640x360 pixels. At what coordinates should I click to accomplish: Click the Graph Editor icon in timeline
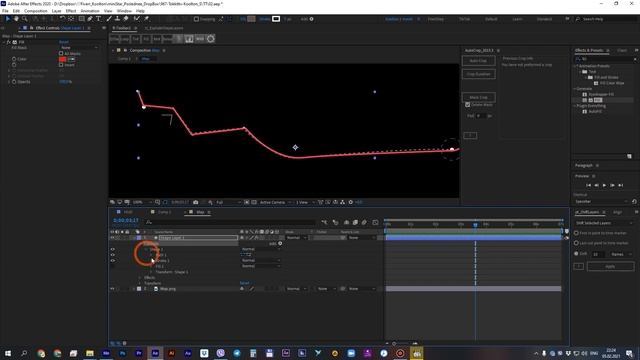(x=375, y=222)
